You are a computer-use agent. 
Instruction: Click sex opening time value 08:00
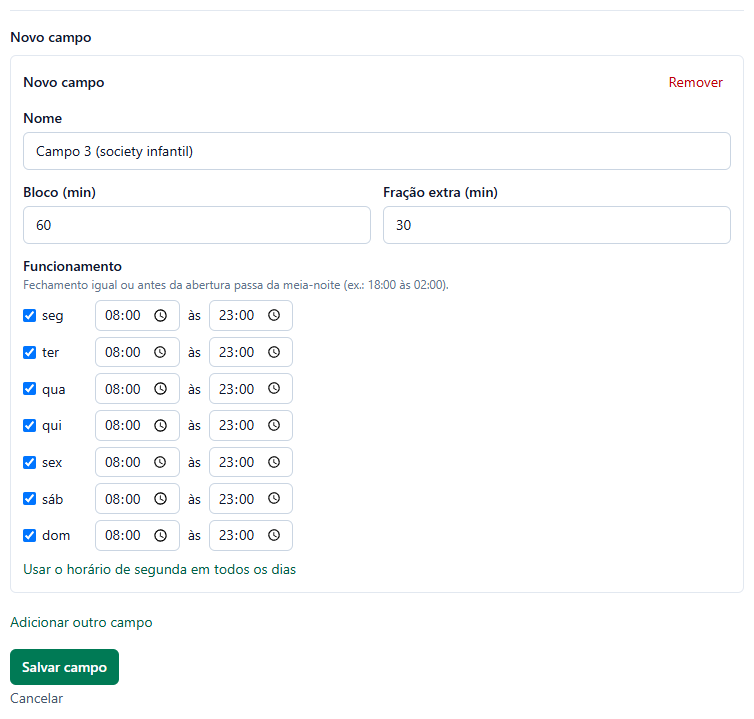pos(123,463)
